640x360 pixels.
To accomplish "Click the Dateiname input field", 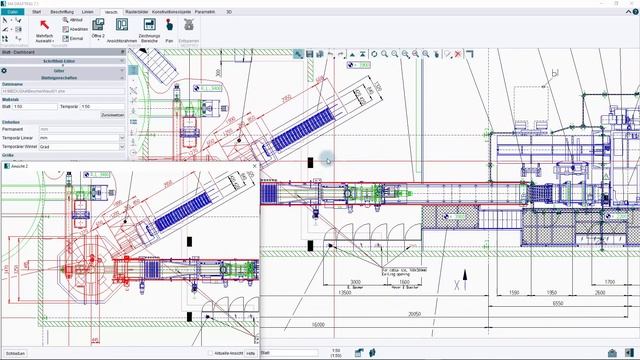I will (x=63, y=91).
